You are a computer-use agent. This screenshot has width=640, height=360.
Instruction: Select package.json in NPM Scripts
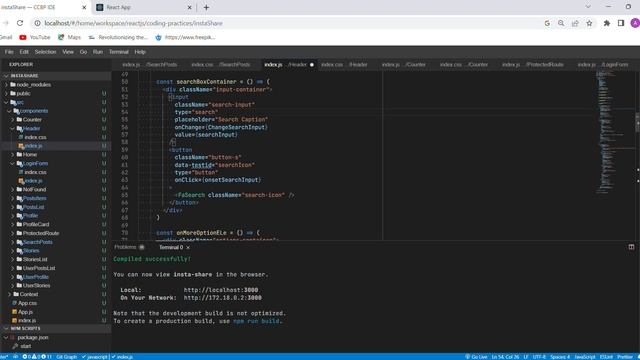(x=33, y=338)
